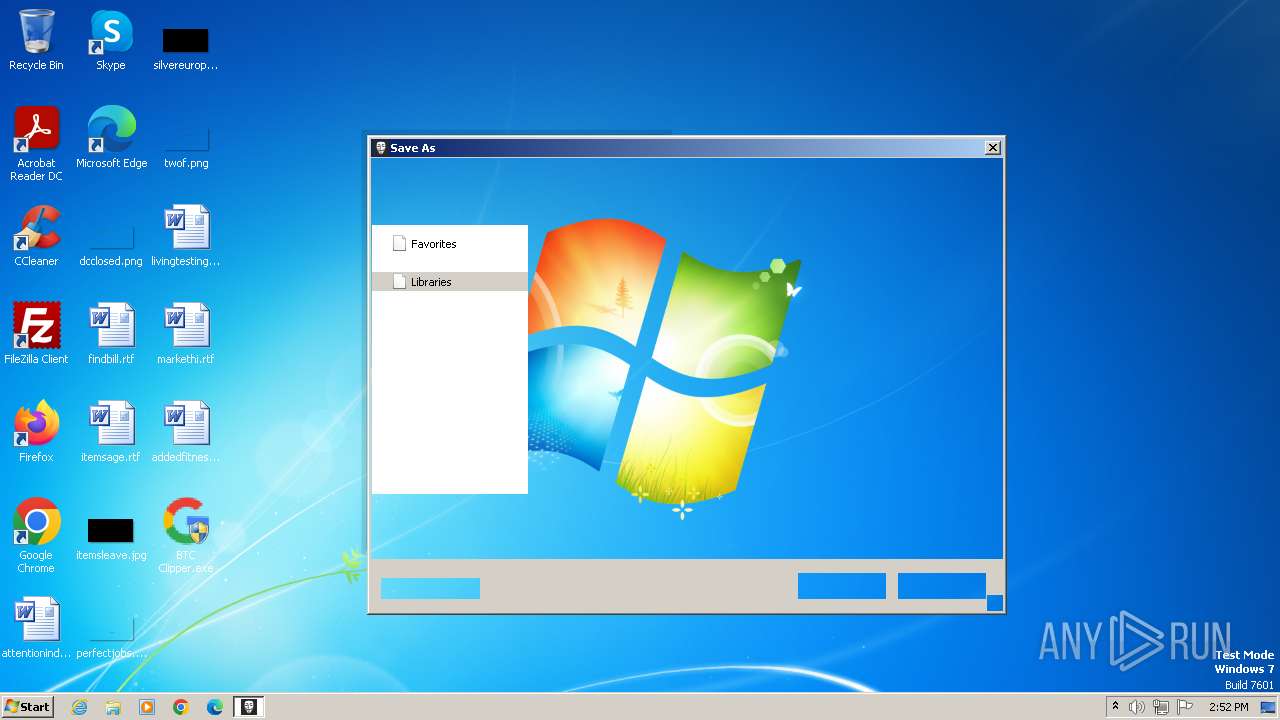Launch Firefox from the desktop
1280x720 pixels.
tap(36, 432)
